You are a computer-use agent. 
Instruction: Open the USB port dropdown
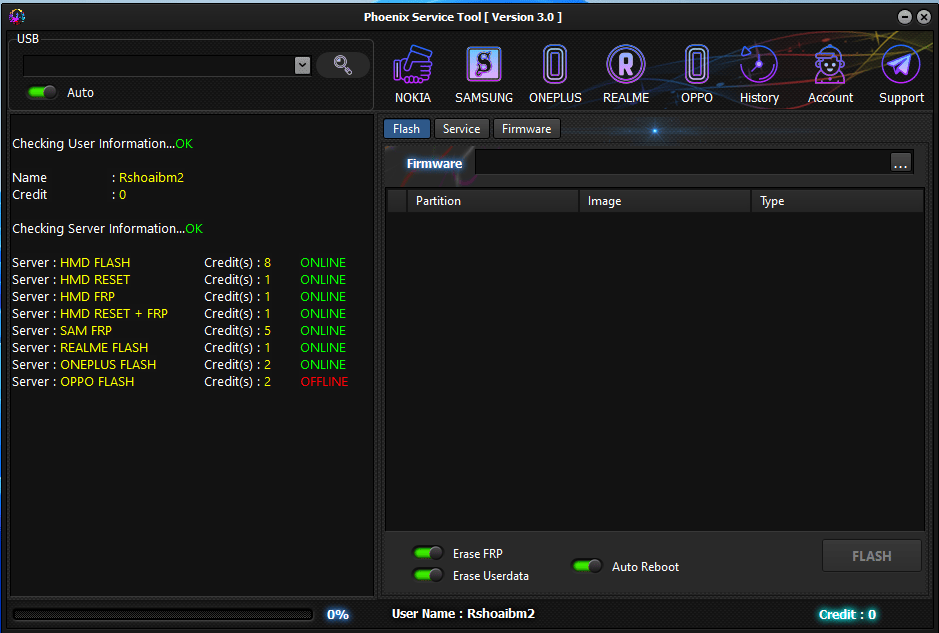[x=302, y=64]
